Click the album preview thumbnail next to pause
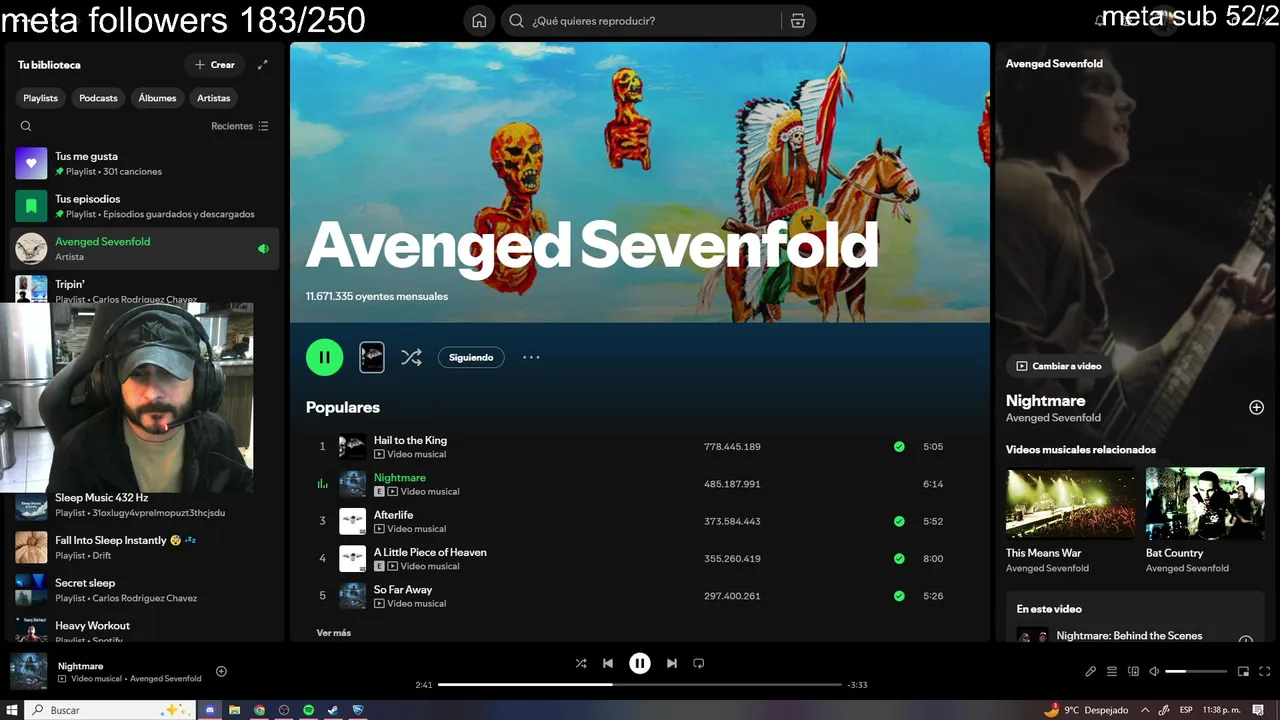Screen dimensions: 1280x720 click(372, 357)
